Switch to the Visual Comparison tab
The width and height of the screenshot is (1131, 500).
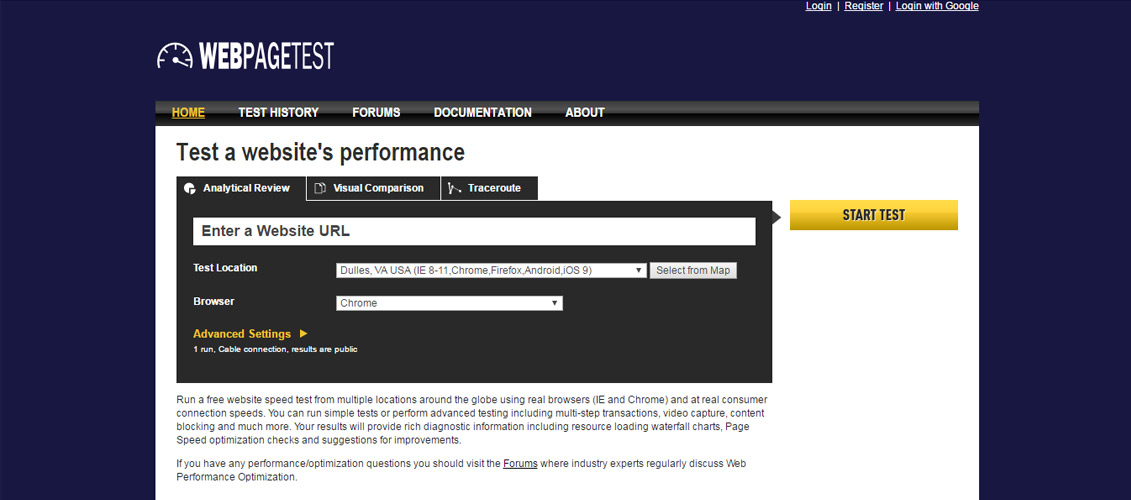pos(374,188)
